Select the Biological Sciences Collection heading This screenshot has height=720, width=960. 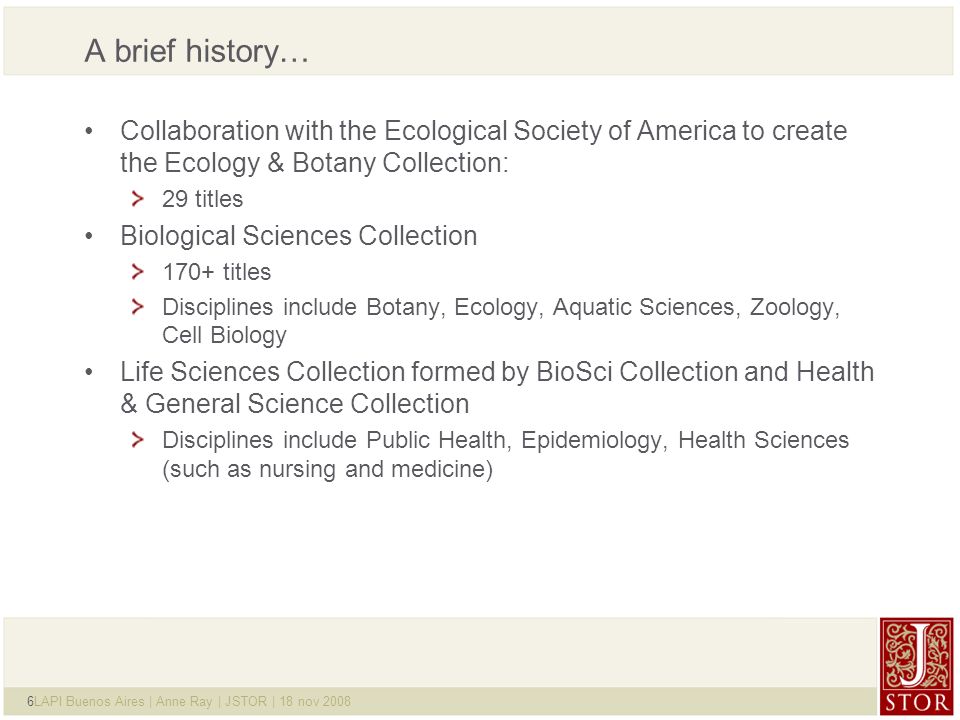298,236
